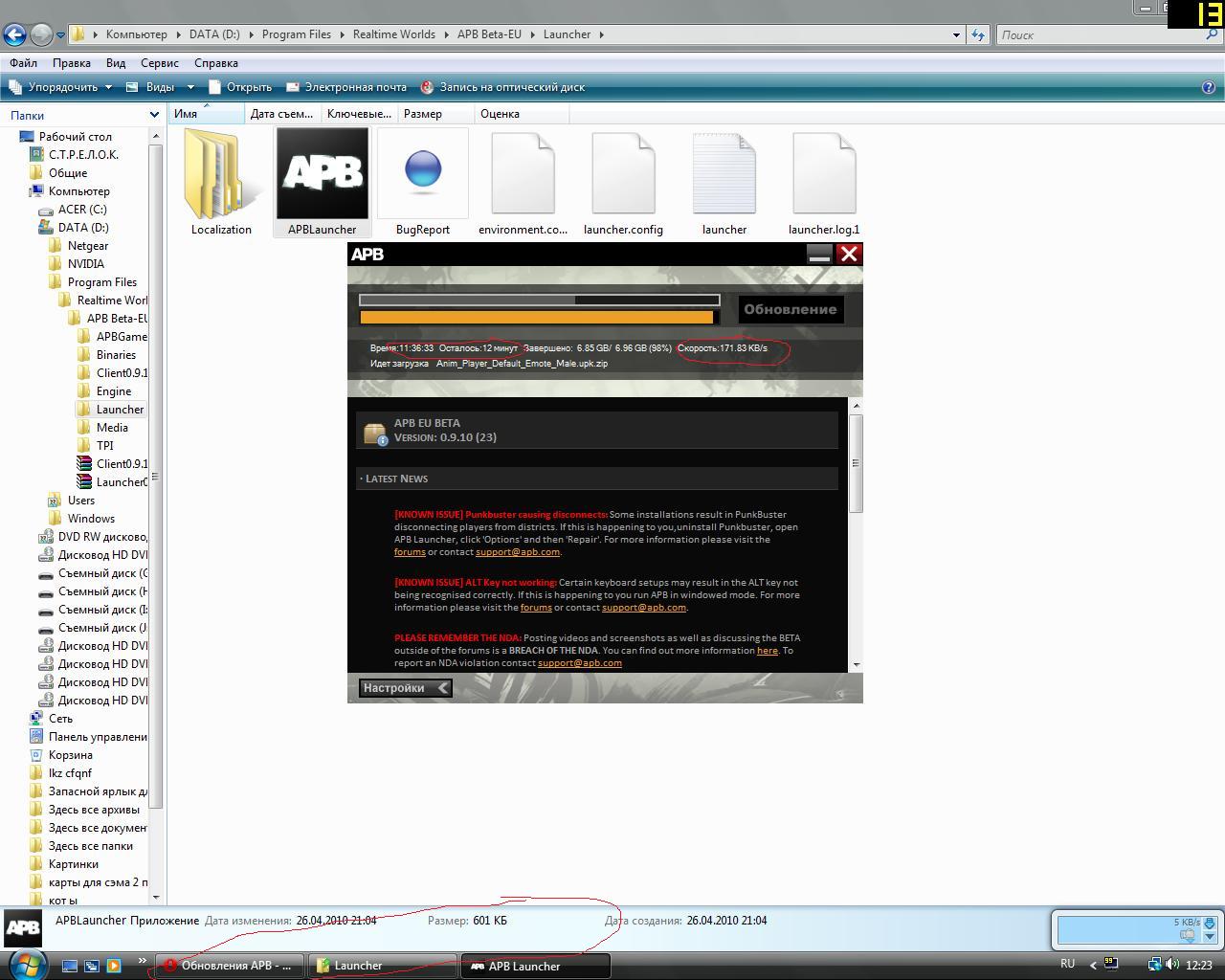The width and height of the screenshot is (1225, 980).
Task: Click the Explorer help question mark icon
Action: pos(1208,87)
